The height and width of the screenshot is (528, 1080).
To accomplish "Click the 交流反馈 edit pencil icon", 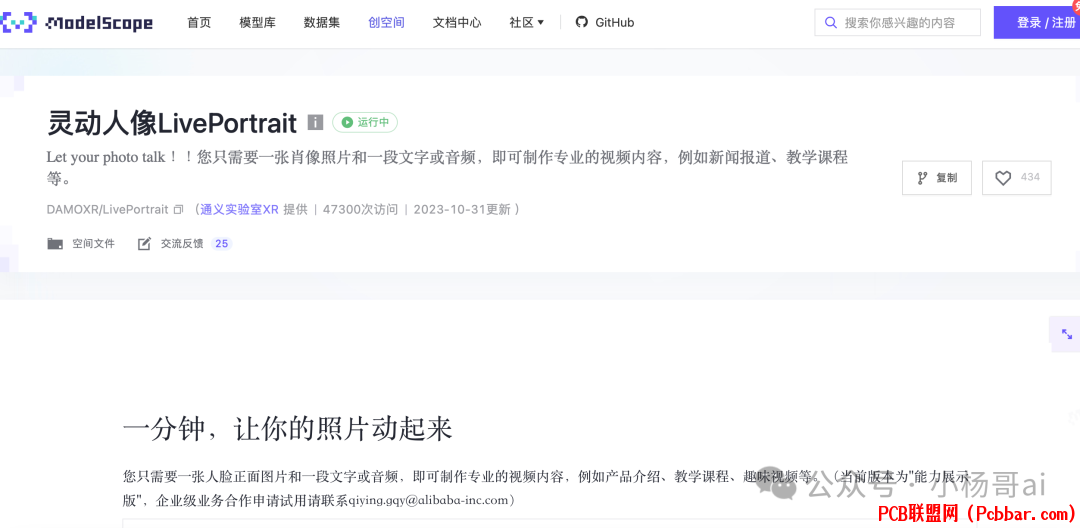I will point(144,244).
